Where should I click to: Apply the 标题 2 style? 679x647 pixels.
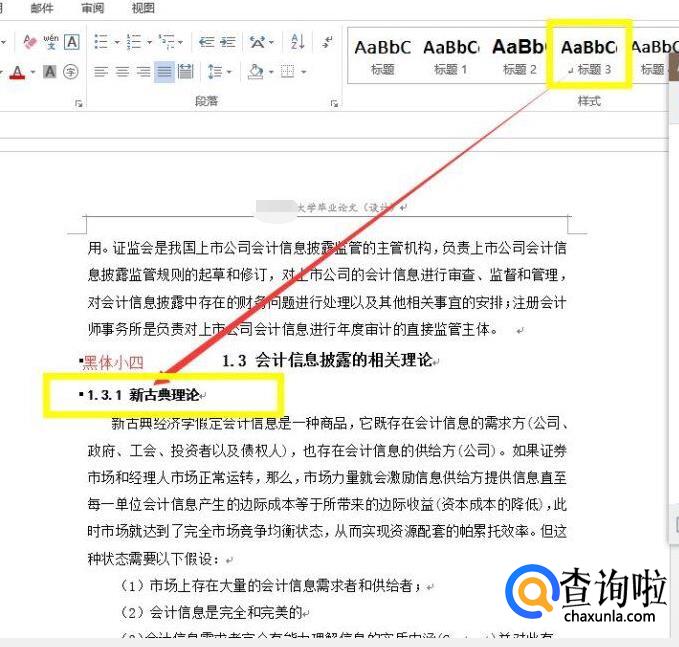(x=519, y=56)
